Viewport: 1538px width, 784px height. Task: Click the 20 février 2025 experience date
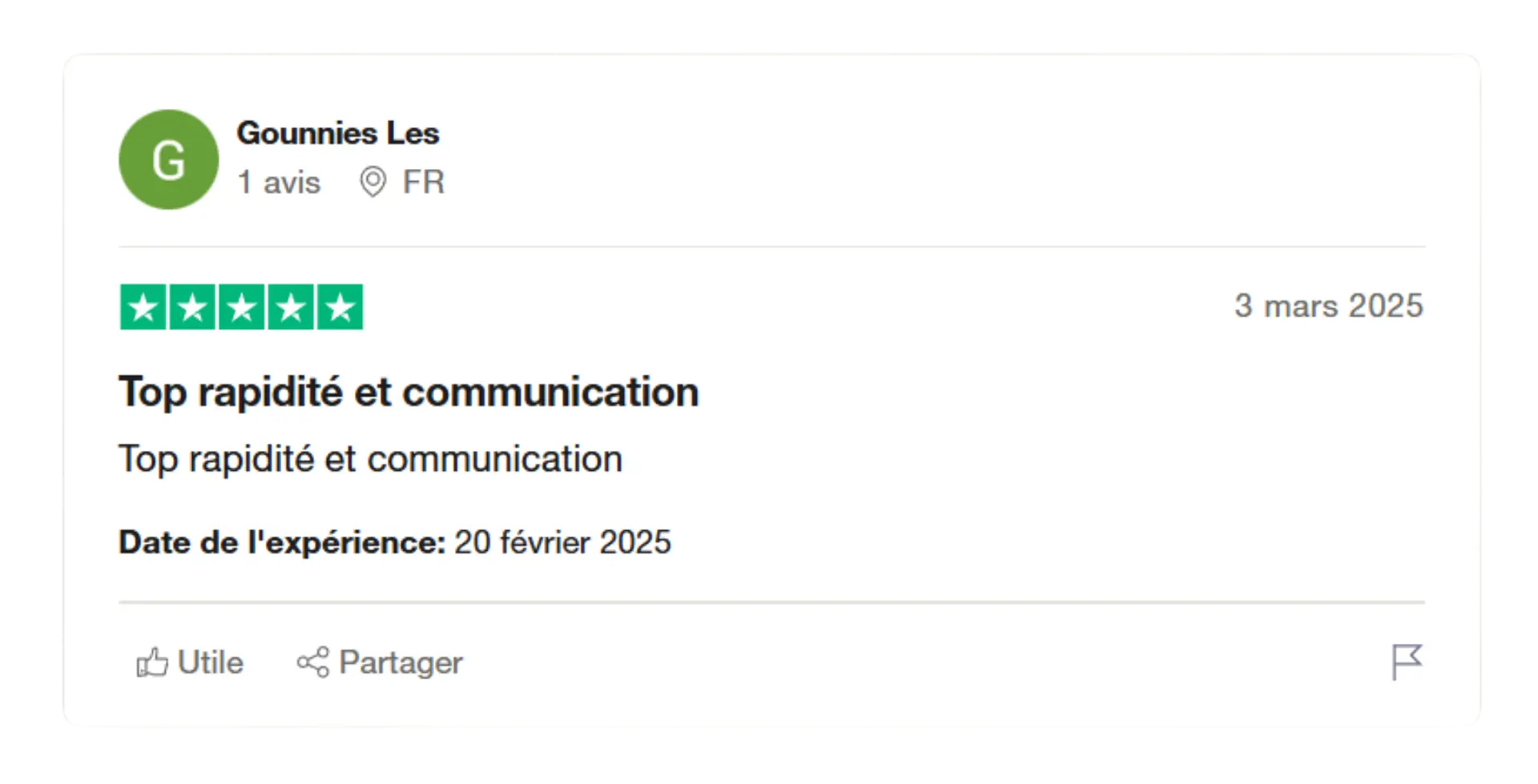562,543
